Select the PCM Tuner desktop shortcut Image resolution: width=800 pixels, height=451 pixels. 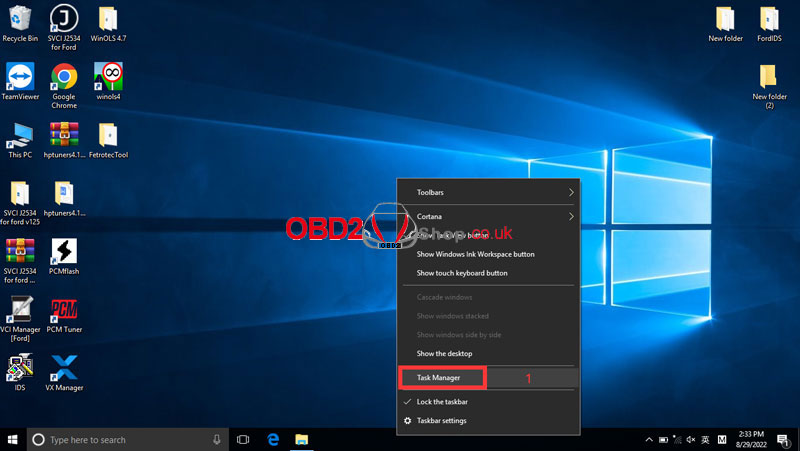[64, 310]
